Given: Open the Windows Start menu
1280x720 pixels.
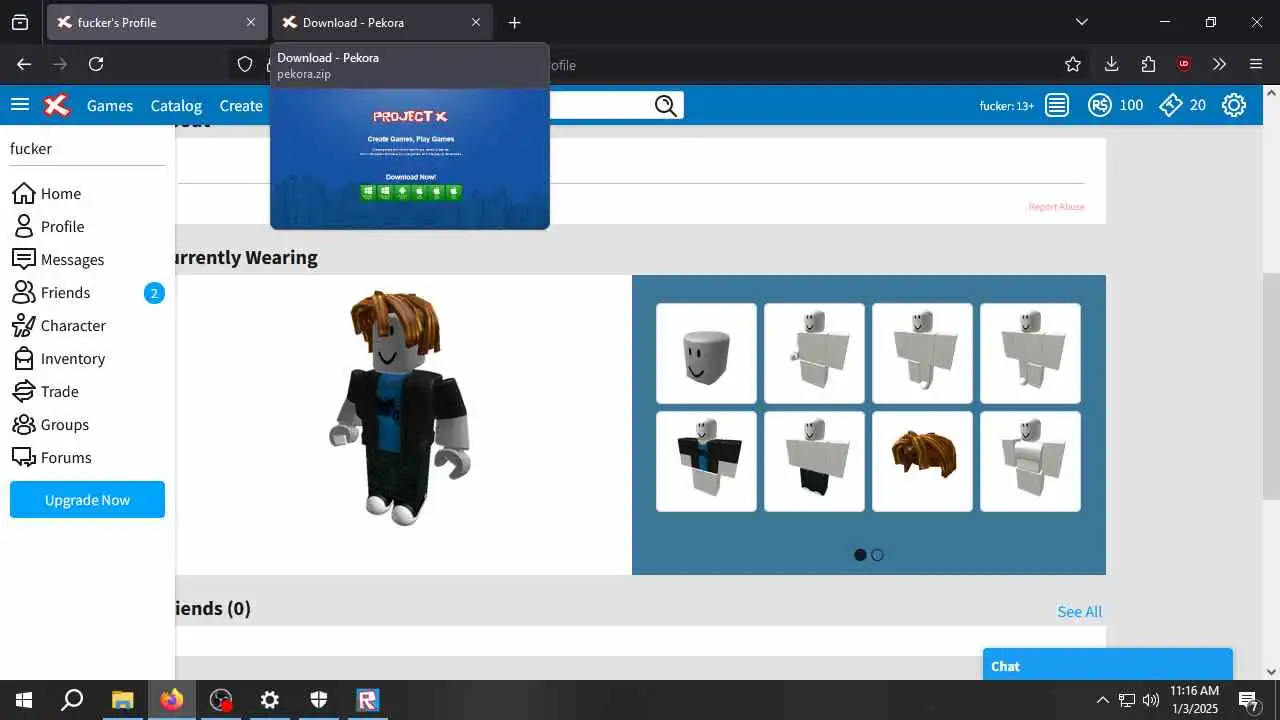Looking at the screenshot, I should point(24,700).
